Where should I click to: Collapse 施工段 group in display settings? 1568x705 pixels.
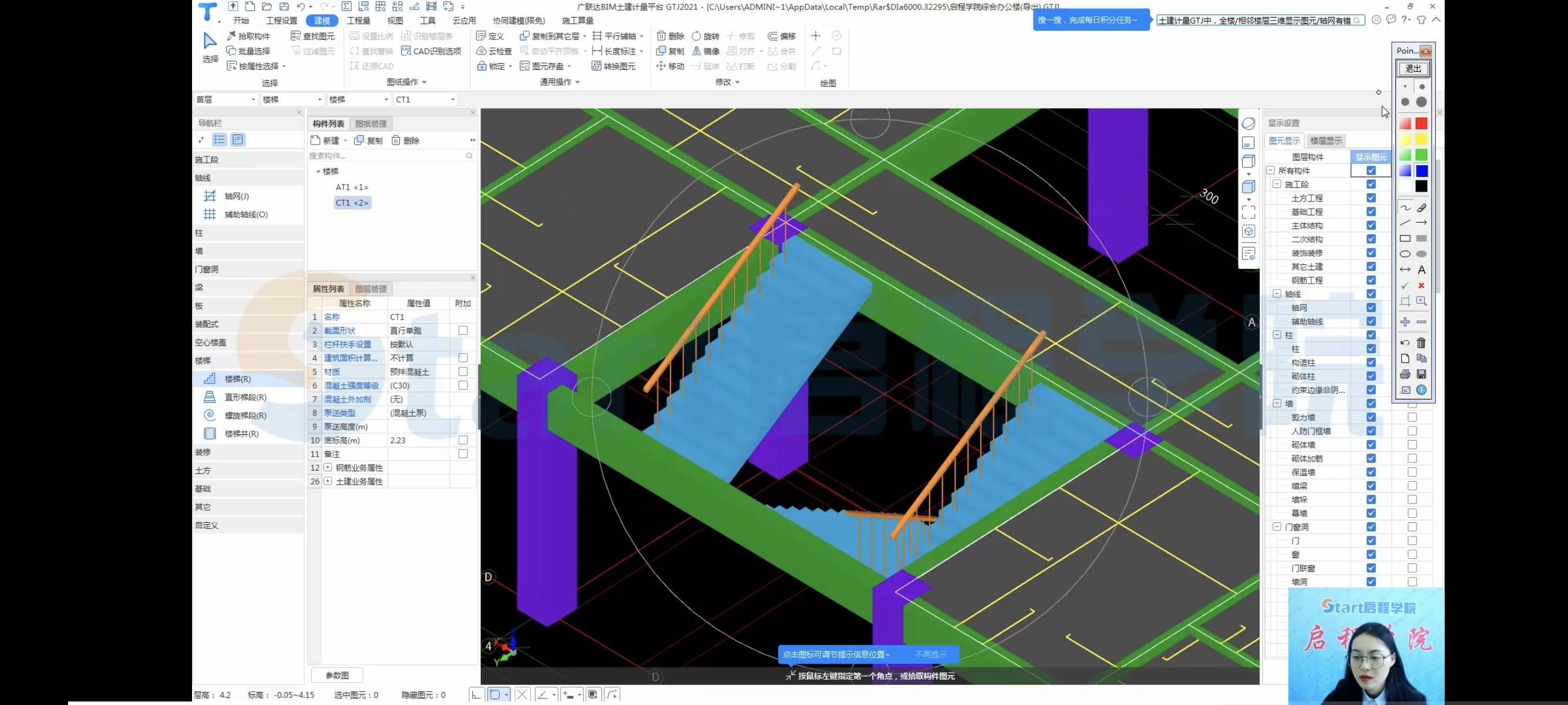1277,184
